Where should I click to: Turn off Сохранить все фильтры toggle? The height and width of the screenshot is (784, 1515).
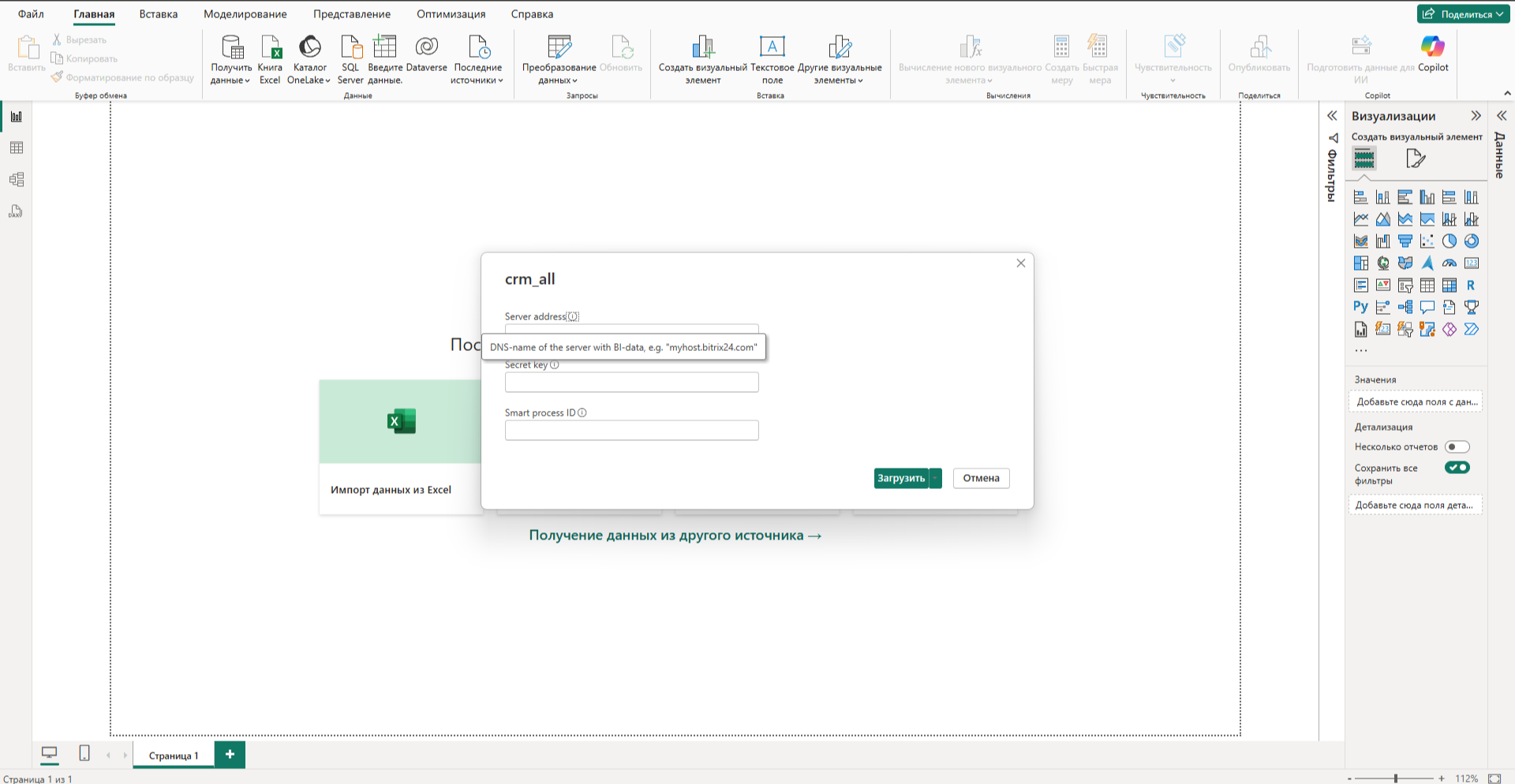pos(1457,468)
